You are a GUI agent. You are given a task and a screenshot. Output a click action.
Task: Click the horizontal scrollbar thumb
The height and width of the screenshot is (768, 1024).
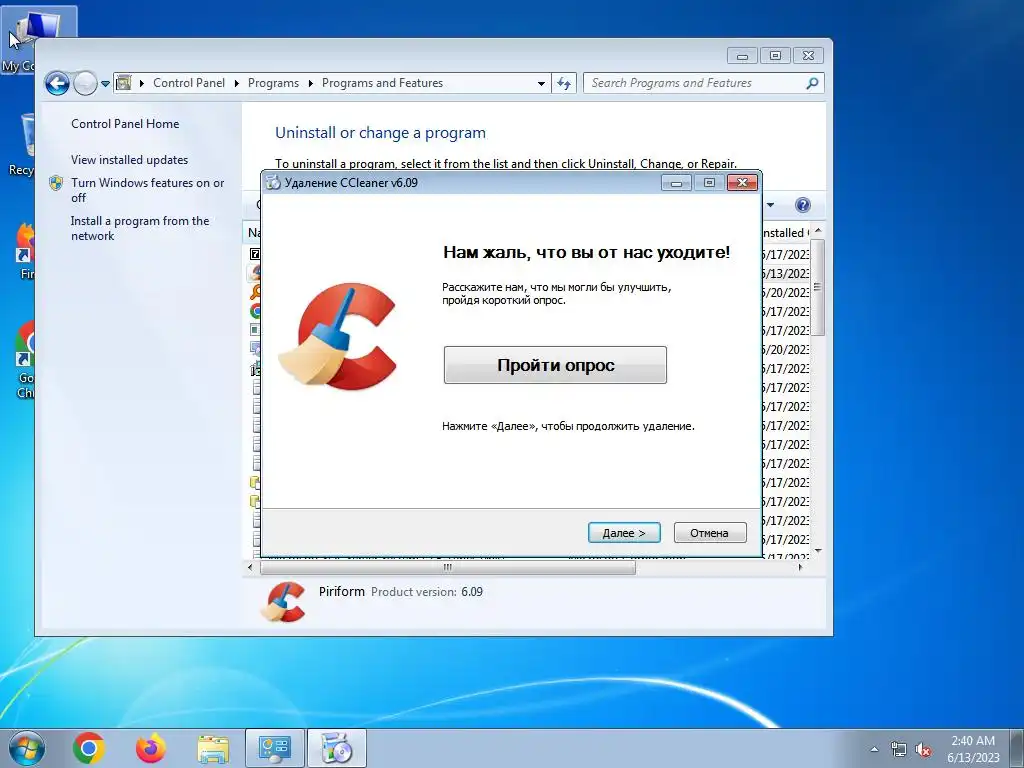point(448,568)
